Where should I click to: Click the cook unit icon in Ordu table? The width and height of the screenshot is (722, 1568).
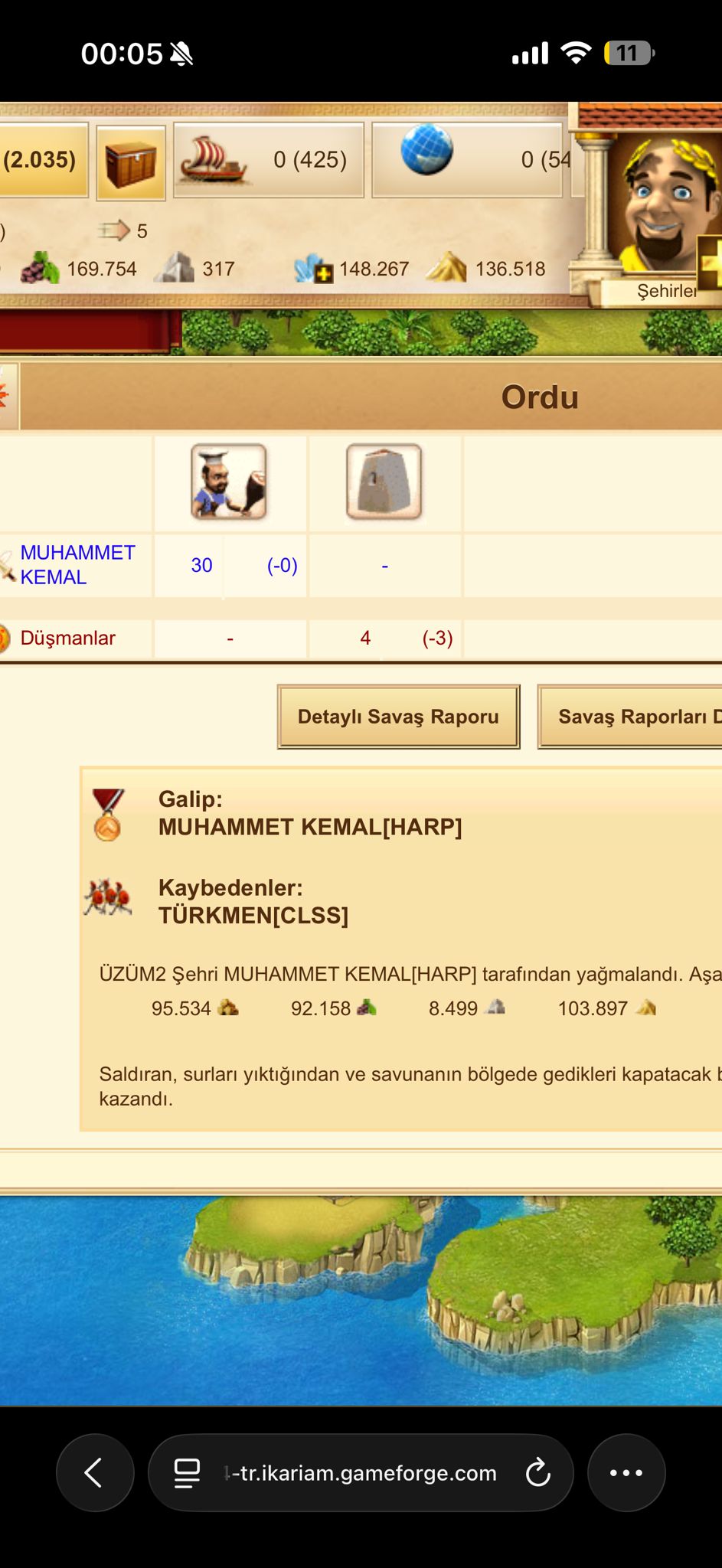[x=229, y=482]
